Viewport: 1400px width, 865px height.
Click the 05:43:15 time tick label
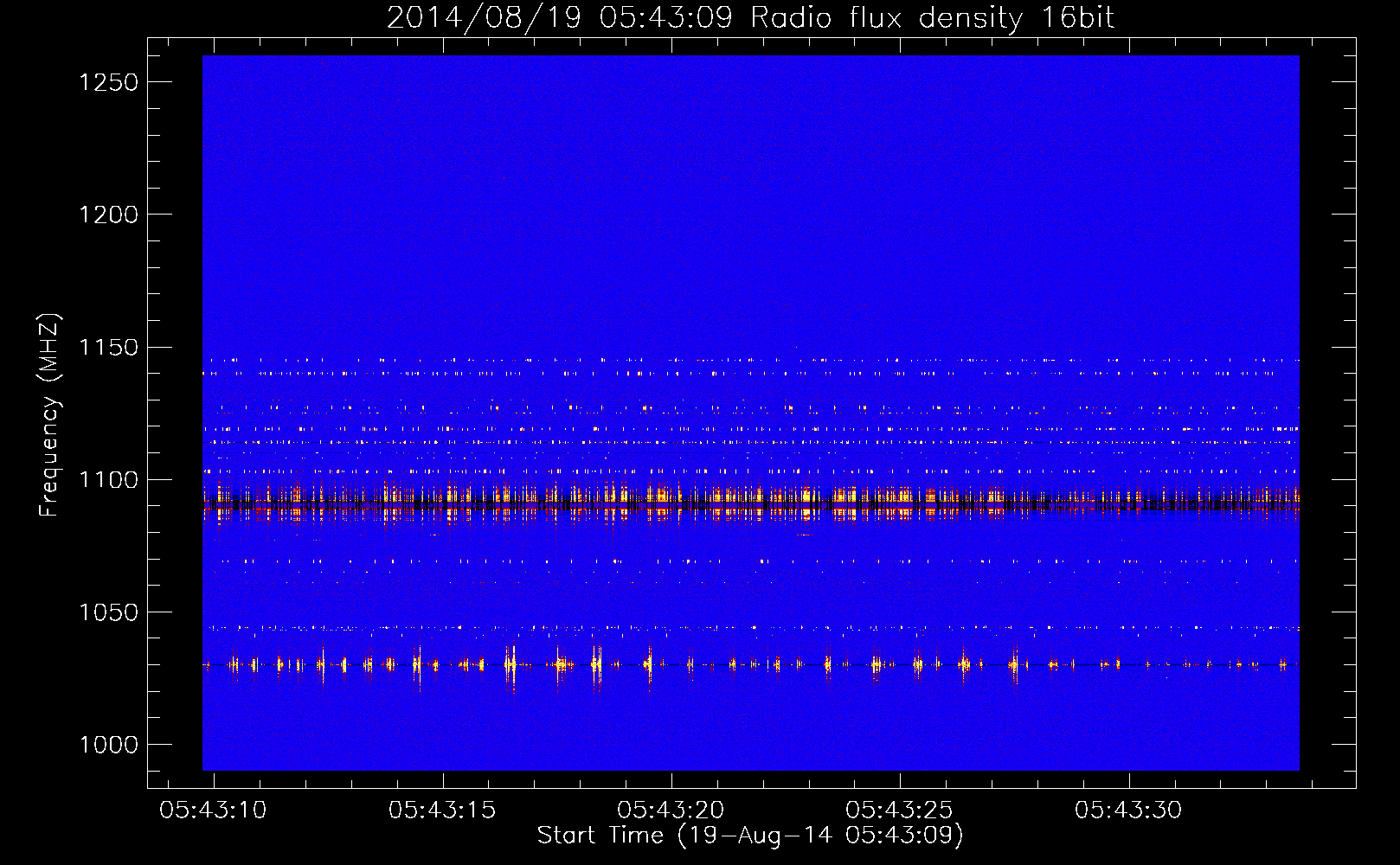442,811
